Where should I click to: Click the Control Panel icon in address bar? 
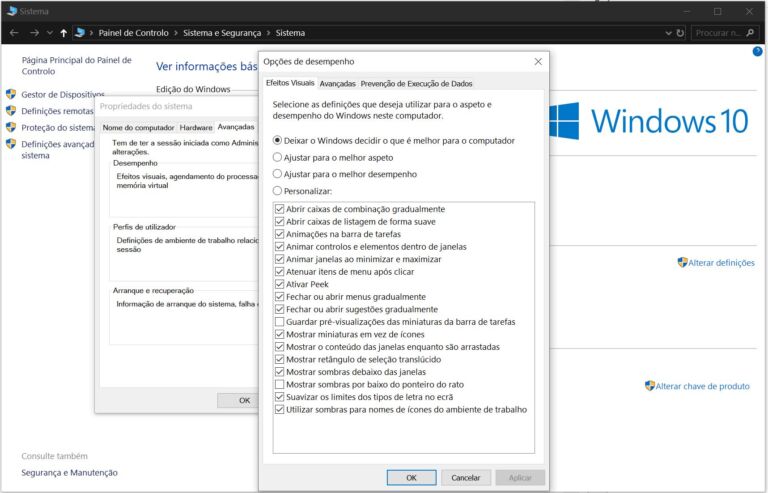80,33
